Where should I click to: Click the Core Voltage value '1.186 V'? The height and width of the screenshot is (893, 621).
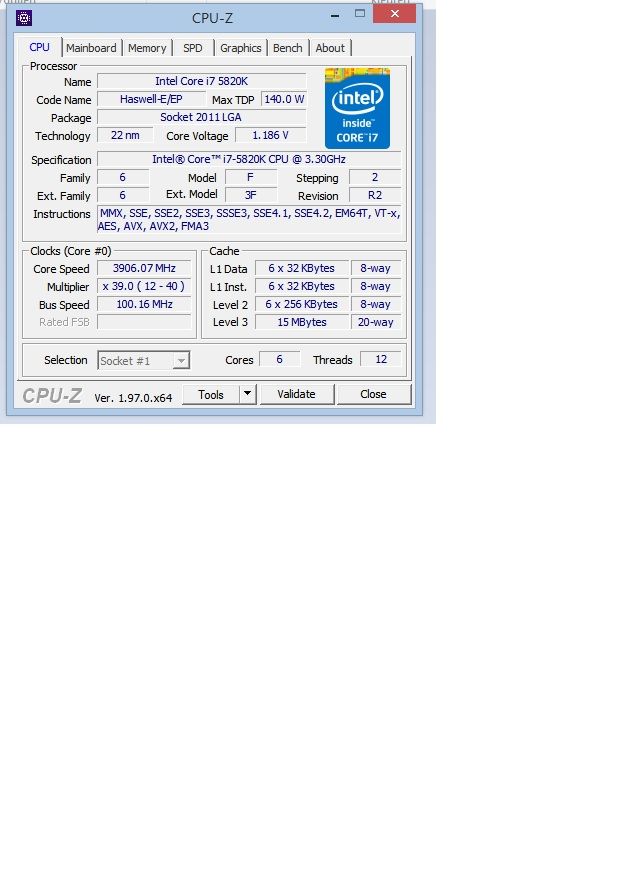click(x=271, y=135)
